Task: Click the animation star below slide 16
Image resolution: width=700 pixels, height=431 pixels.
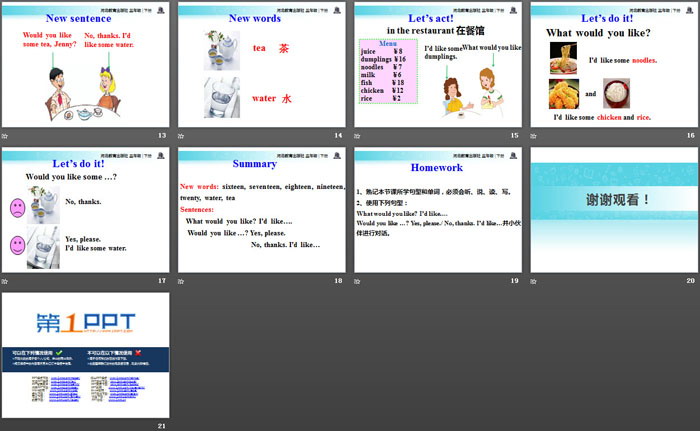Action: (x=533, y=134)
